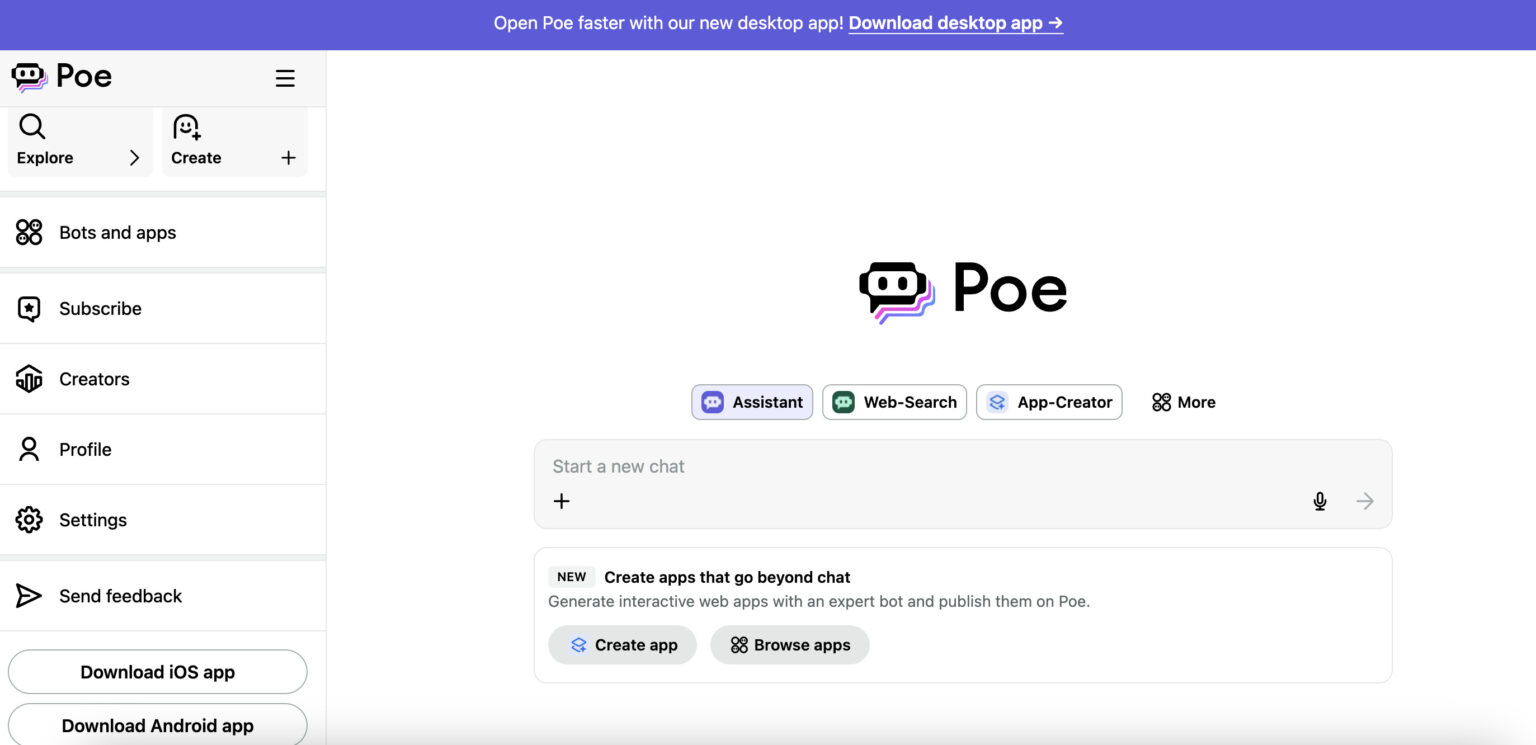The width and height of the screenshot is (1536, 745).
Task: Click the Subscribe star badge icon
Action: point(29,309)
